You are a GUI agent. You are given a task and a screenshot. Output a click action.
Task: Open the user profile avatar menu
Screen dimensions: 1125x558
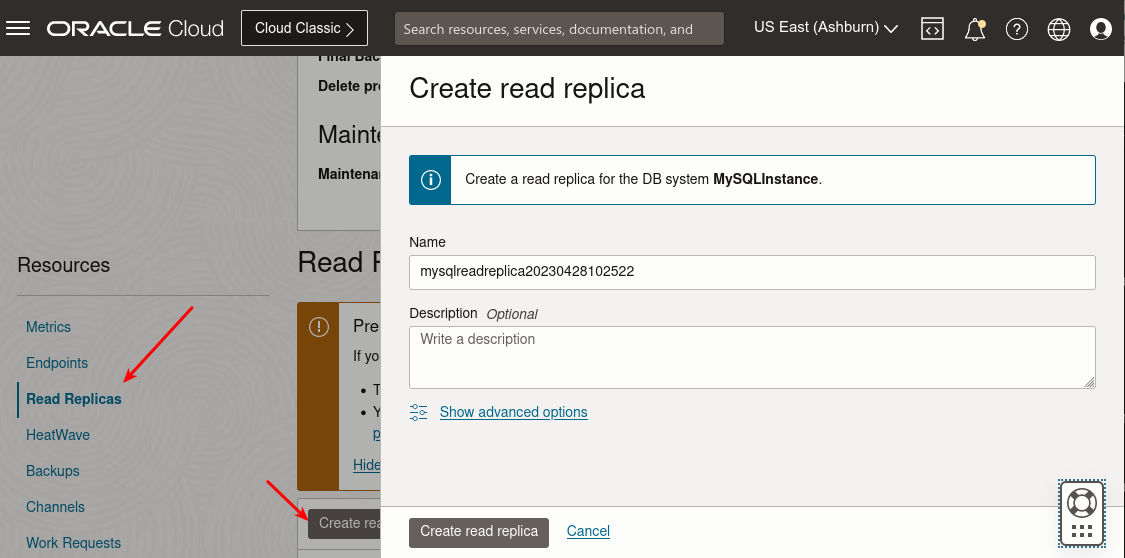[1101, 29]
